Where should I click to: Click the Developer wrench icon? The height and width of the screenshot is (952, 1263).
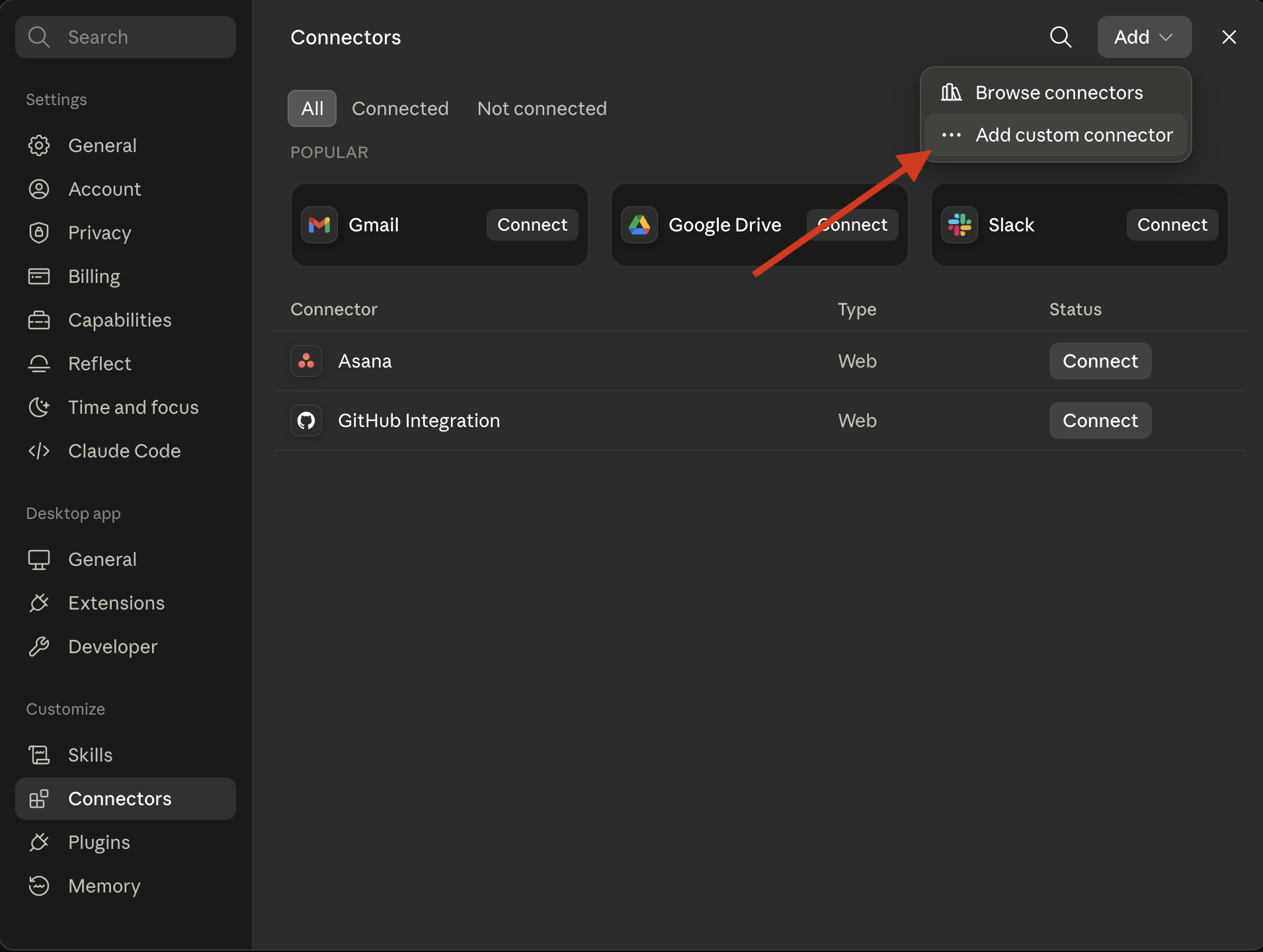coord(39,647)
